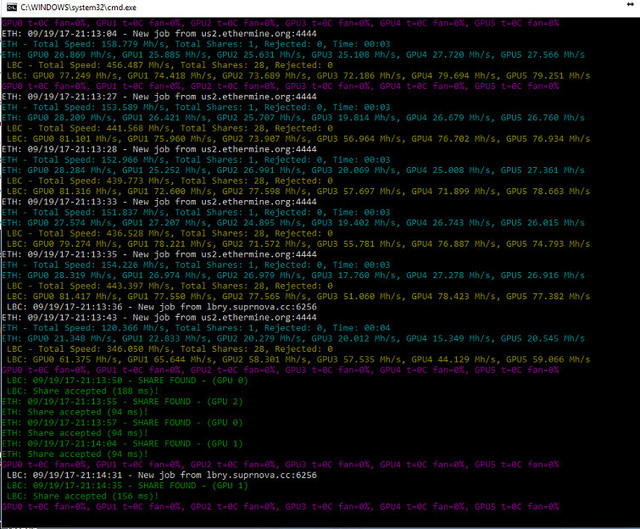Select ETH 21:14:04 SHARE FOUND (GPU 1) line
640x529 pixels.
pyautogui.click(x=122, y=444)
